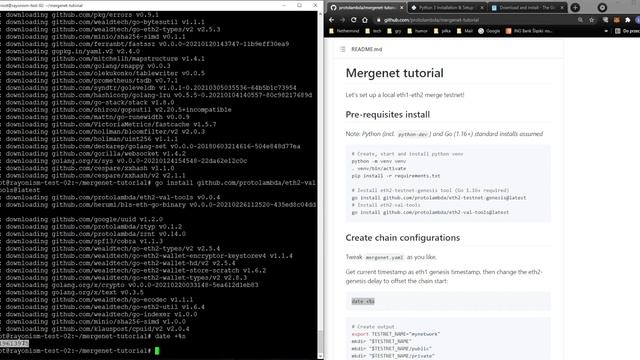The width and height of the screenshot is (640, 360).
Task: Go forward in the browser
Action: 342,20
